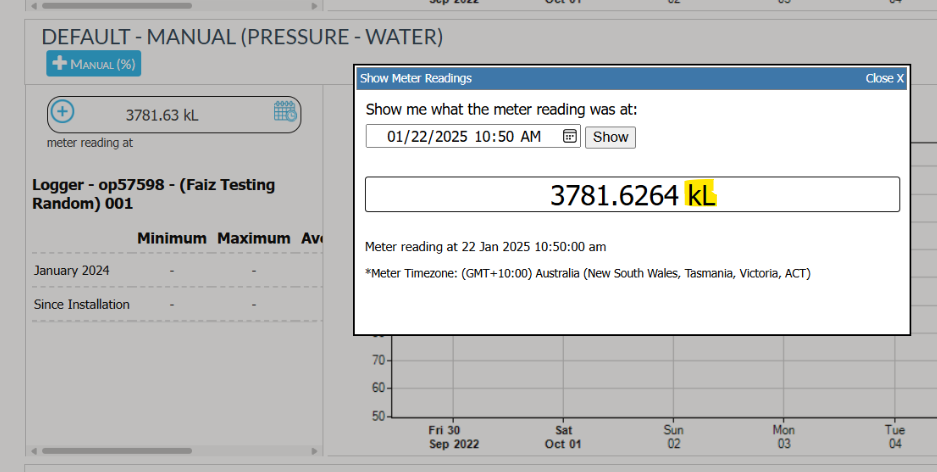Click the 3781.6264 kL reading result box

(632, 195)
